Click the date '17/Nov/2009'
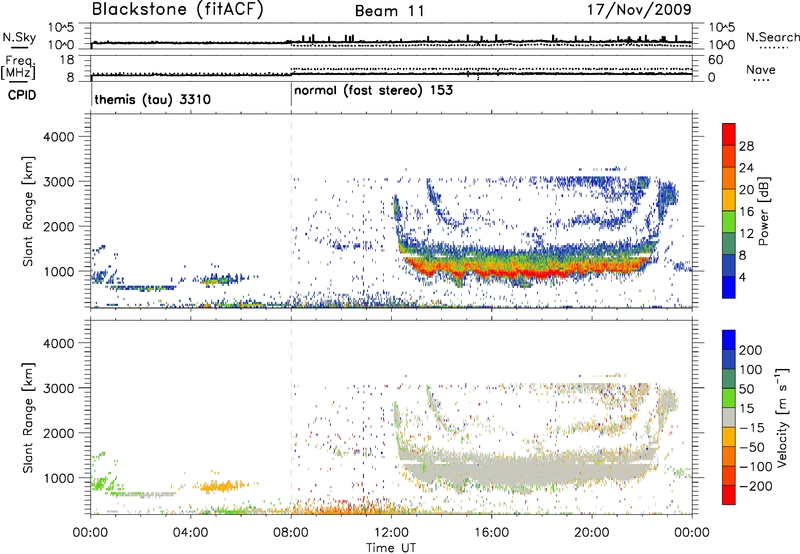Screen dimensions: 800x554 (x=640, y=9)
